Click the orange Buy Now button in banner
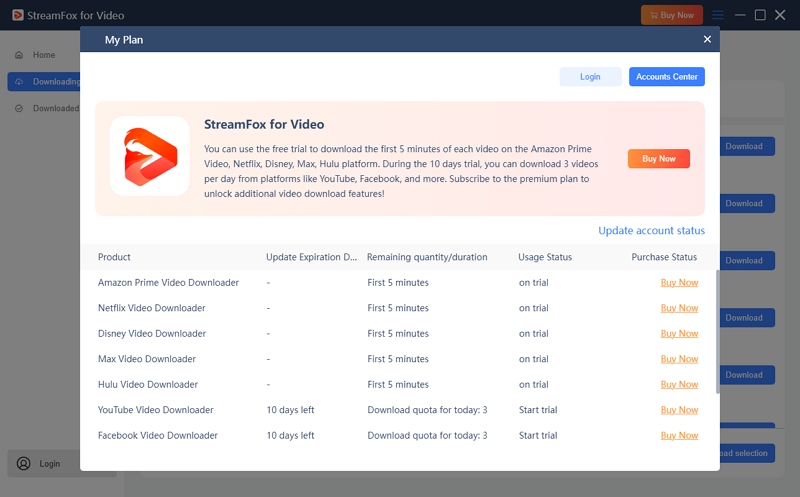Viewport: 800px width, 497px height. pyautogui.click(x=659, y=159)
